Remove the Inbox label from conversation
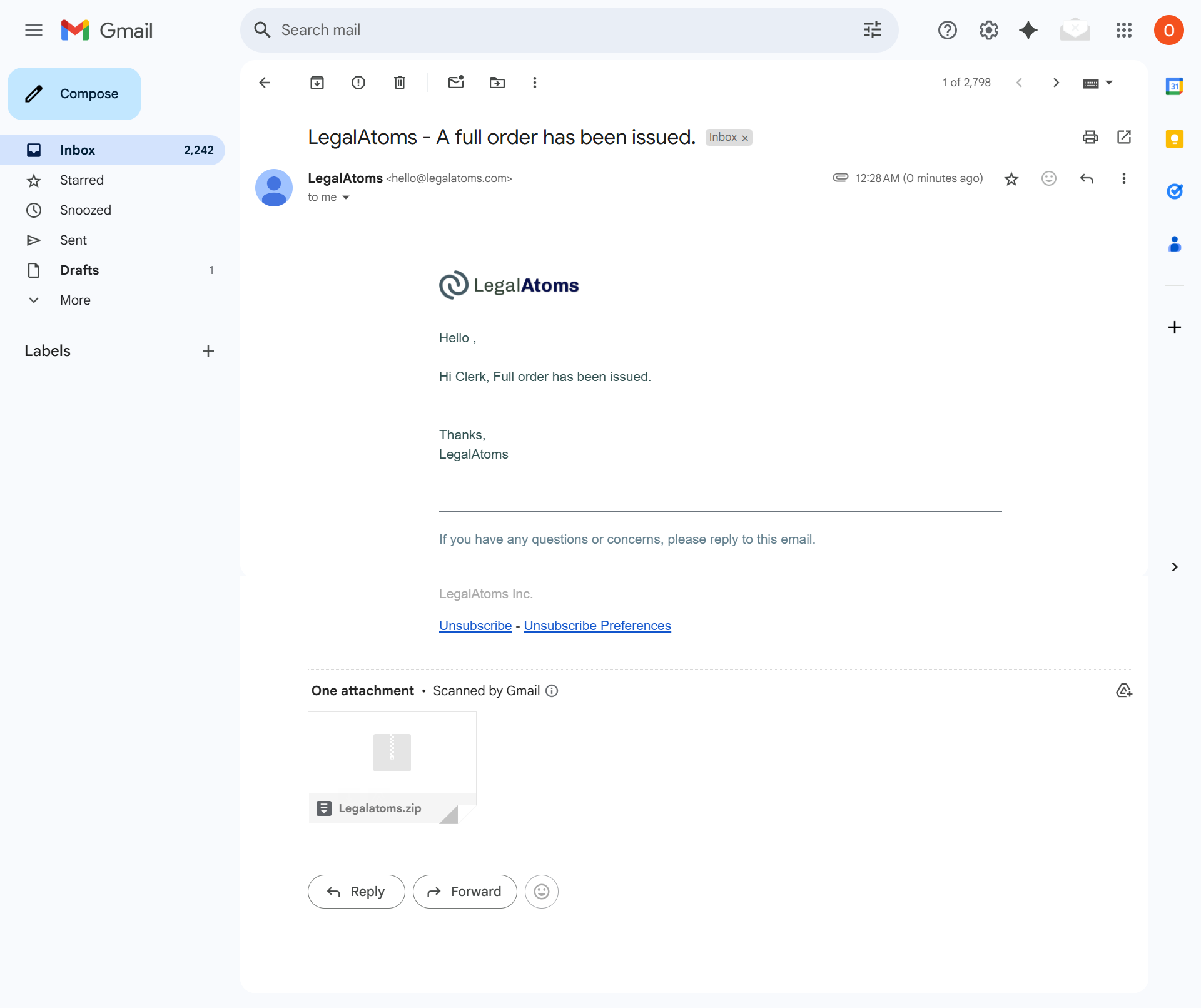 pos(745,138)
